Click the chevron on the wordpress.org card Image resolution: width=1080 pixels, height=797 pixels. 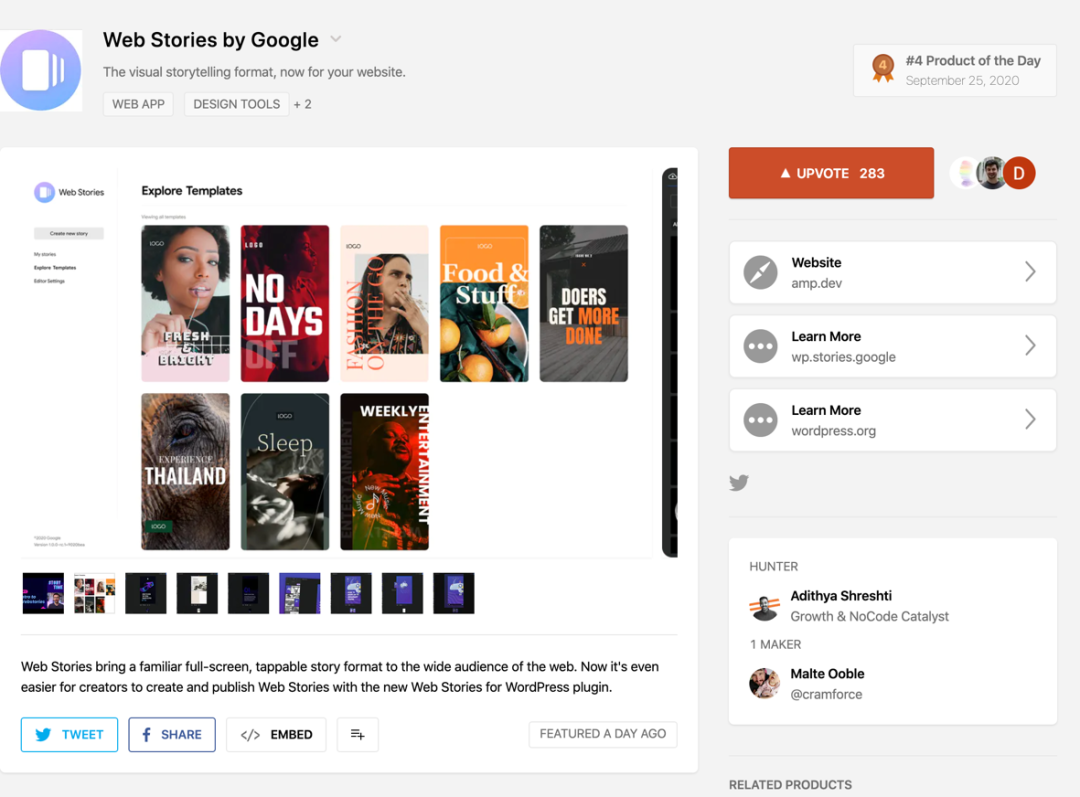coord(1030,419)
